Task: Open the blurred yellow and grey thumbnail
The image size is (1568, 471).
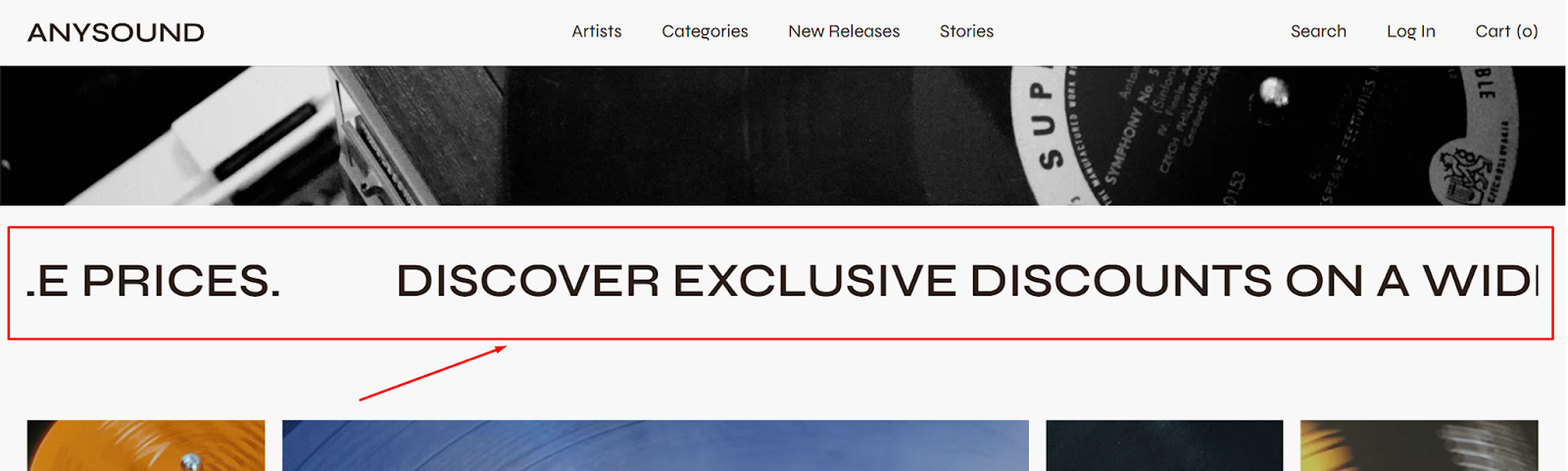Action: pos(1419,446)
